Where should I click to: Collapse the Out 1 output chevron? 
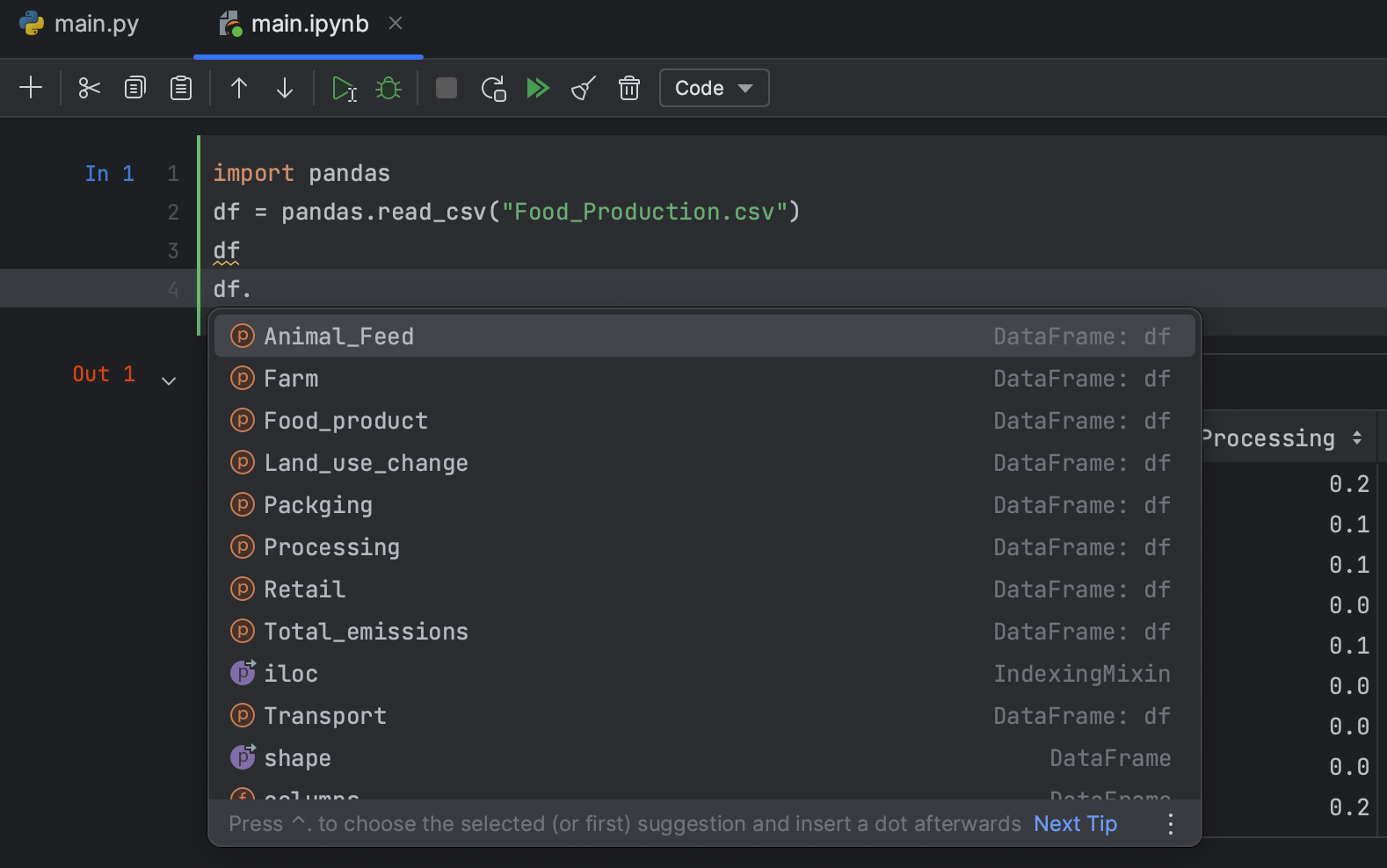click(x=169, y=380)
